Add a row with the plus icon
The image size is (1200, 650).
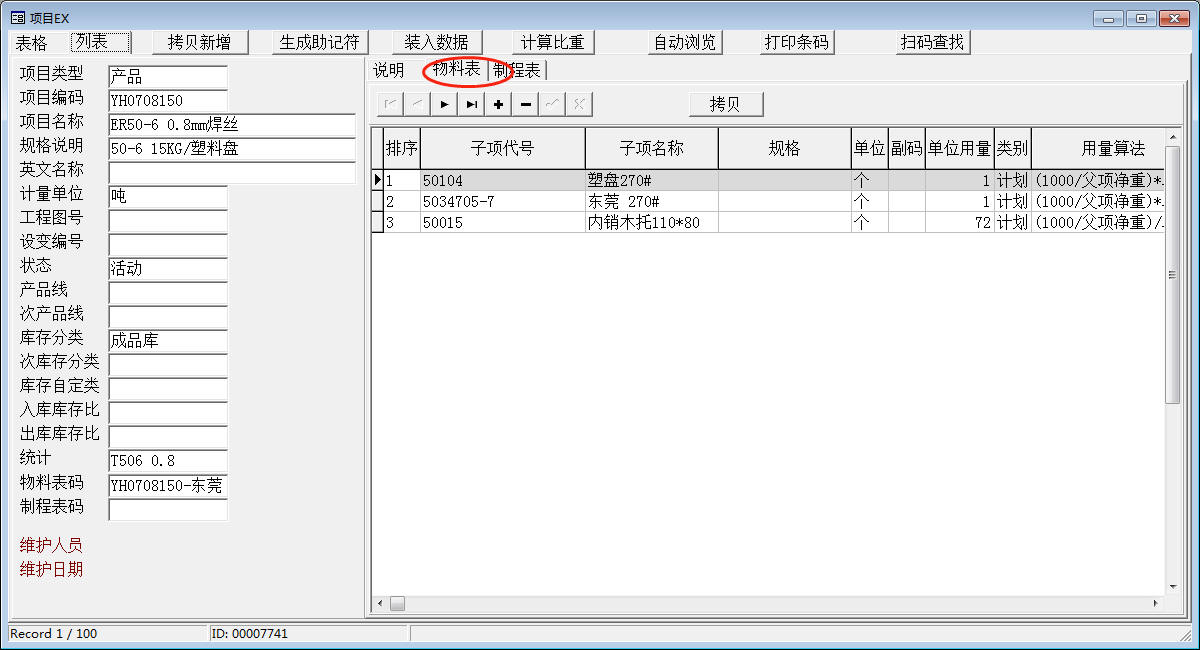click(498, 104)
